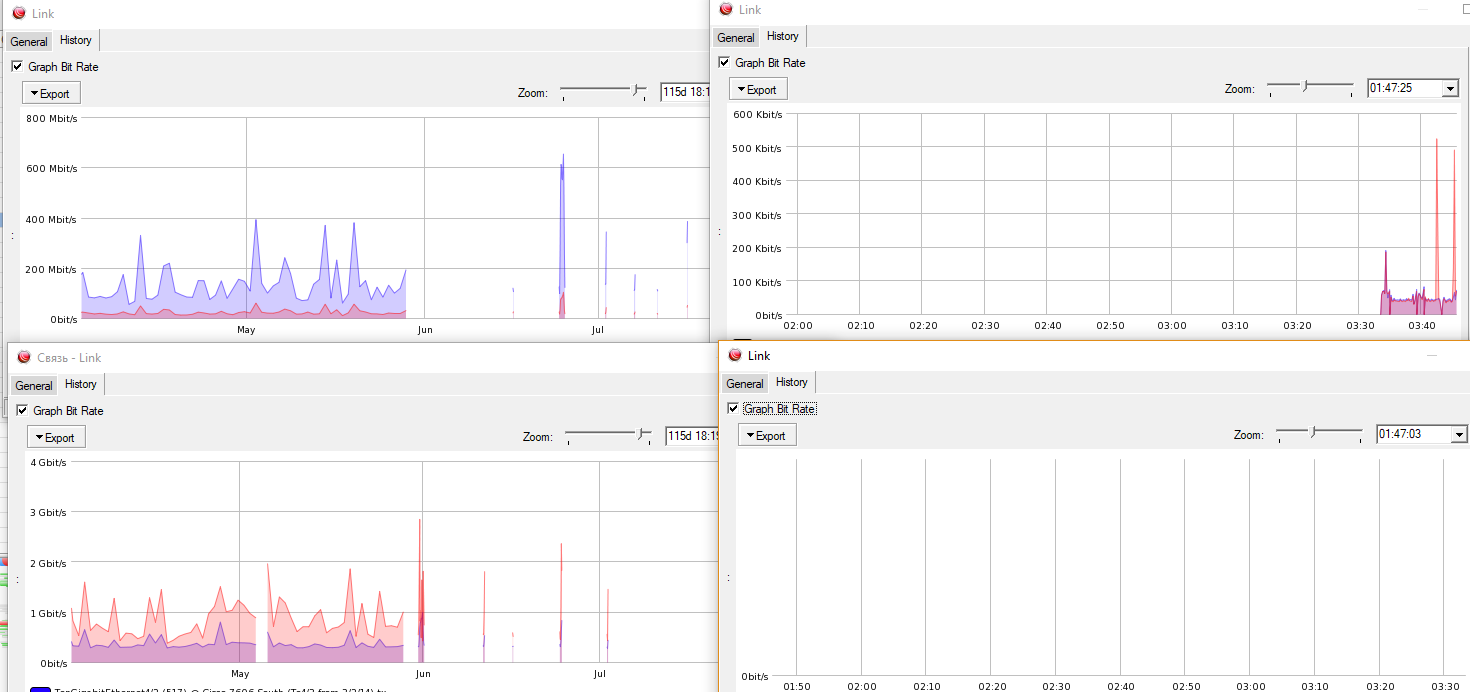Disable Graph Bit Rate in the Связь - Link window
Viewport: 1470px width, 692px height.
(x=22, y=411)
